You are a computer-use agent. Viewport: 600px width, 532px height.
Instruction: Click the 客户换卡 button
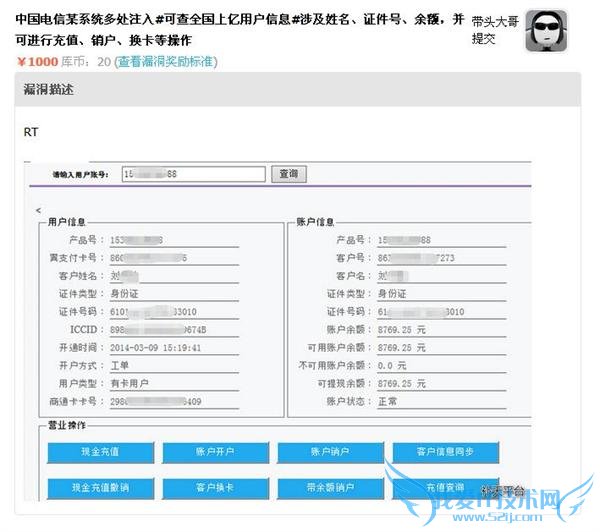(215, 488)
